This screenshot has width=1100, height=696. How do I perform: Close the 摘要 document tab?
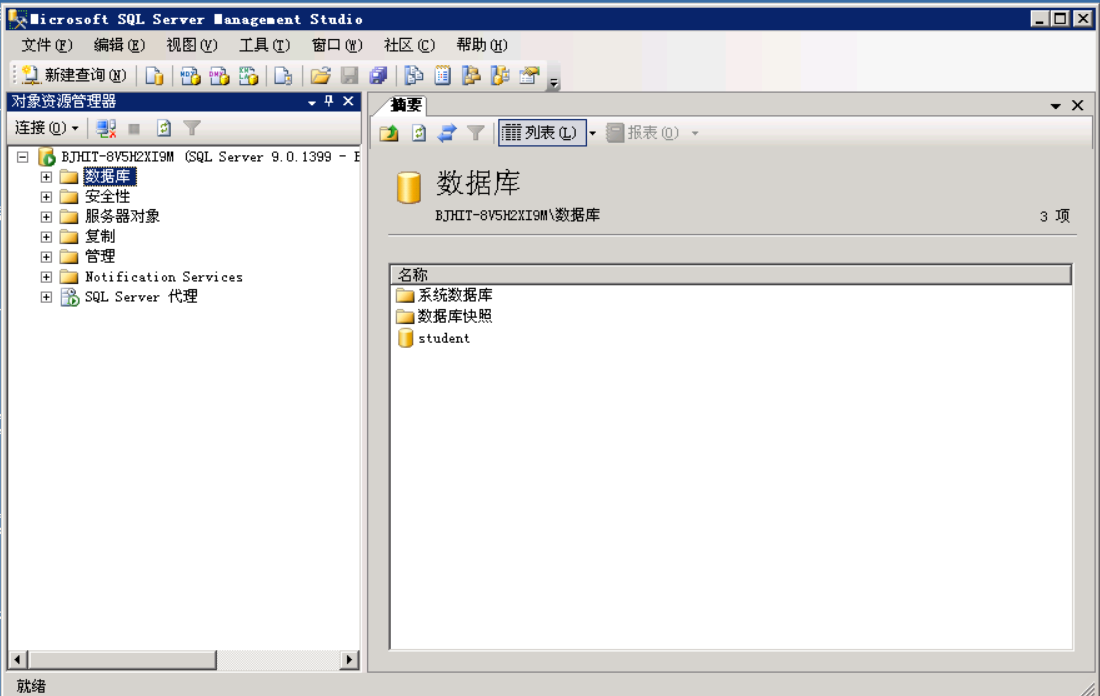click(x=1078, y=105)
